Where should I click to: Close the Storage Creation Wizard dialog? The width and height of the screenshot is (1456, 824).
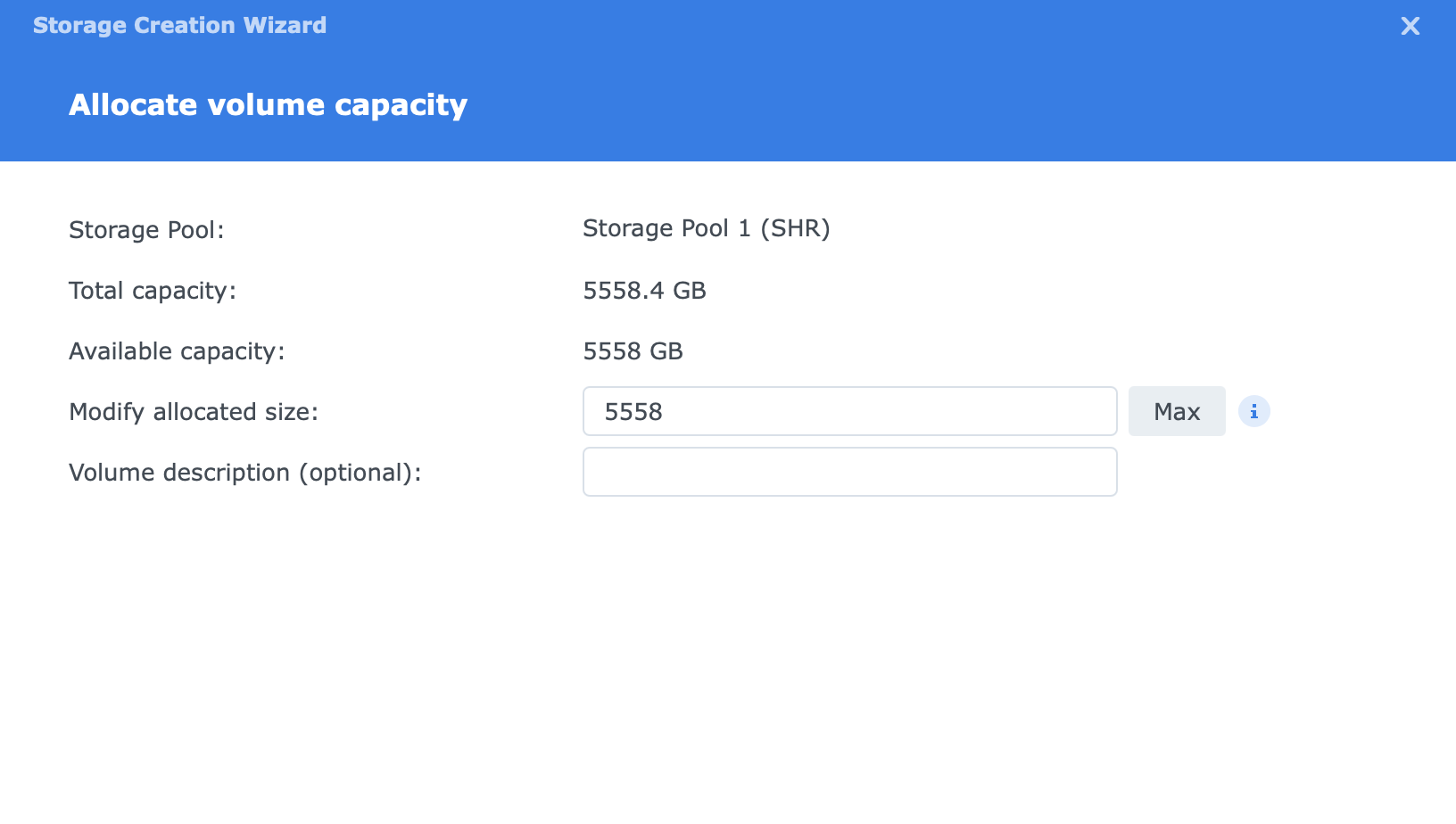(x=1410, y=26)
